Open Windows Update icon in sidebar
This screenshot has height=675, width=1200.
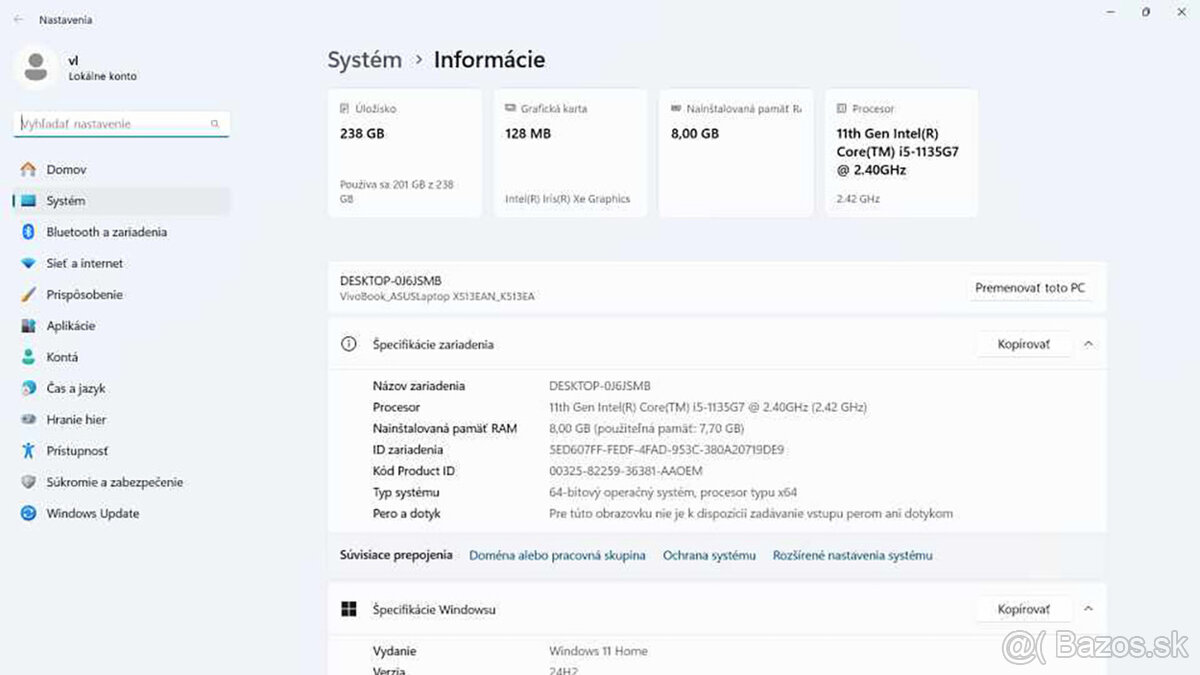tap(30, 513)
